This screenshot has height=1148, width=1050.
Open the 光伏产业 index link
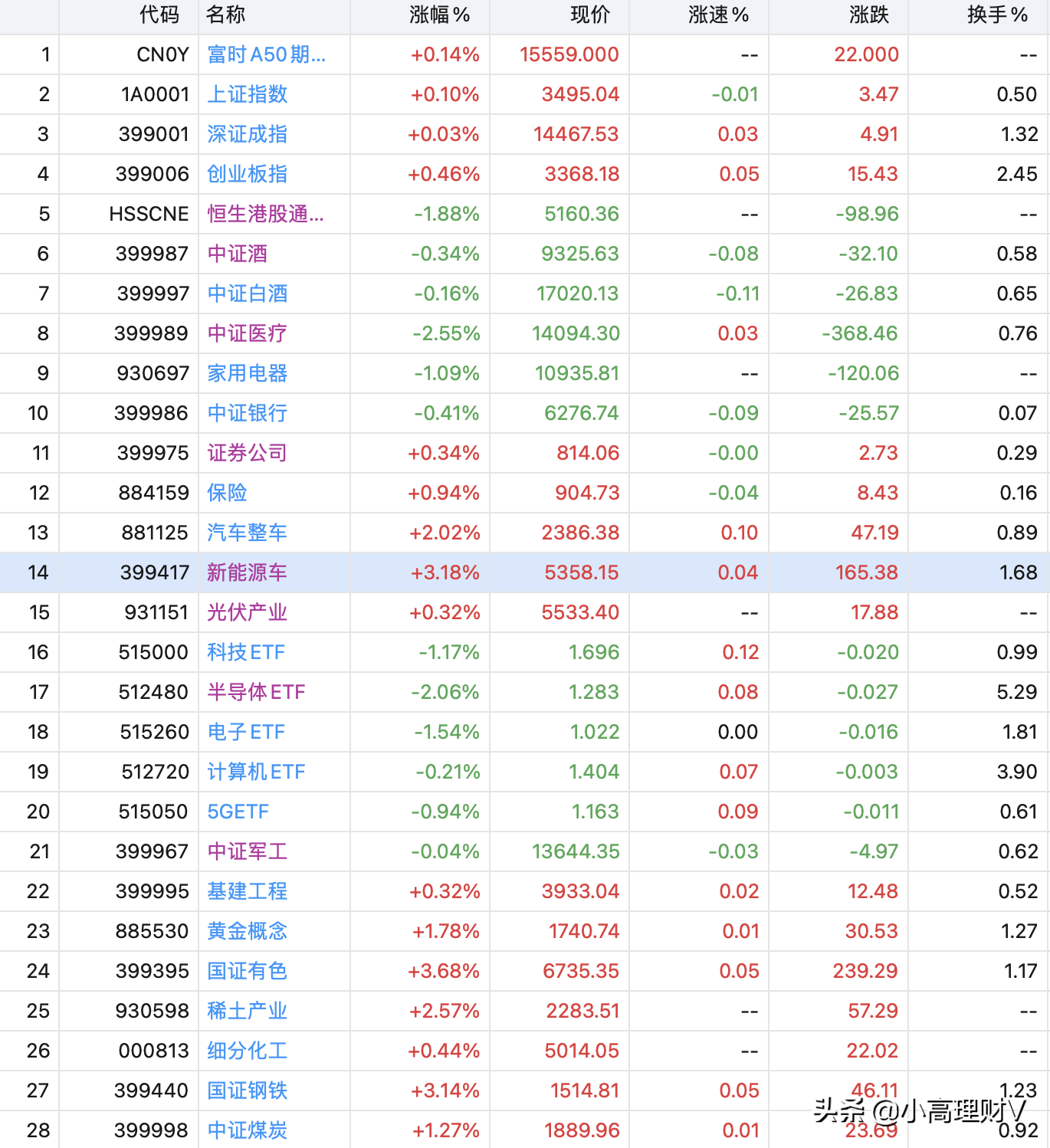click(247, 612)
